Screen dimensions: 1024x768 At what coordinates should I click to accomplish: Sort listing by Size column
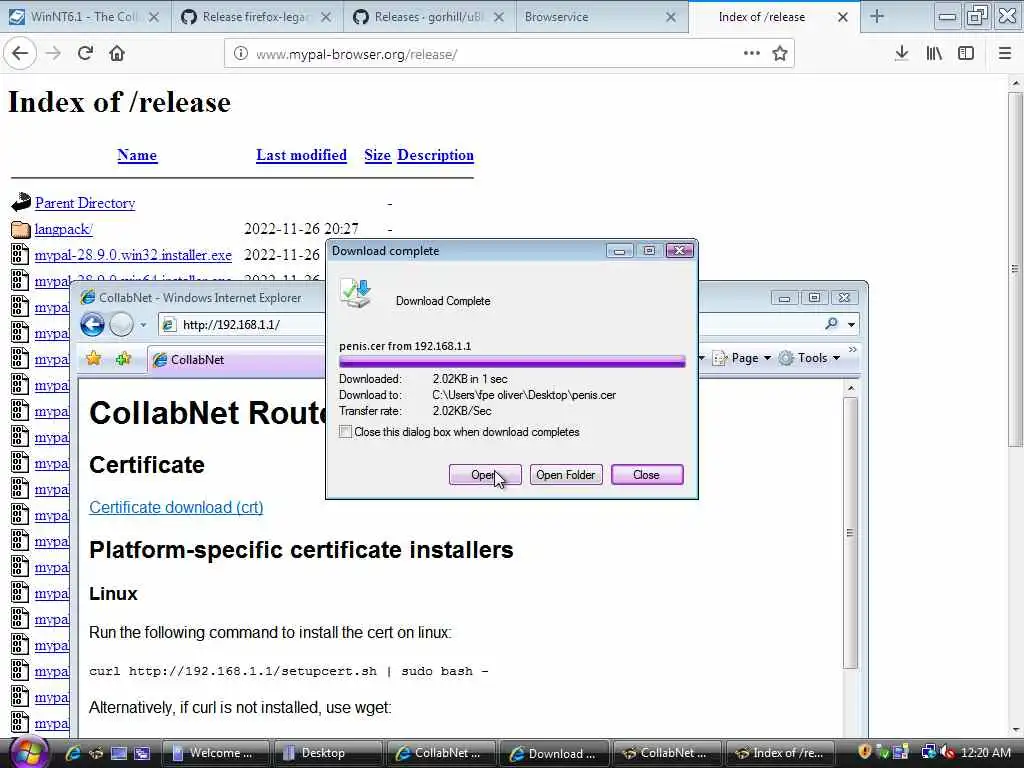[377, 155]
